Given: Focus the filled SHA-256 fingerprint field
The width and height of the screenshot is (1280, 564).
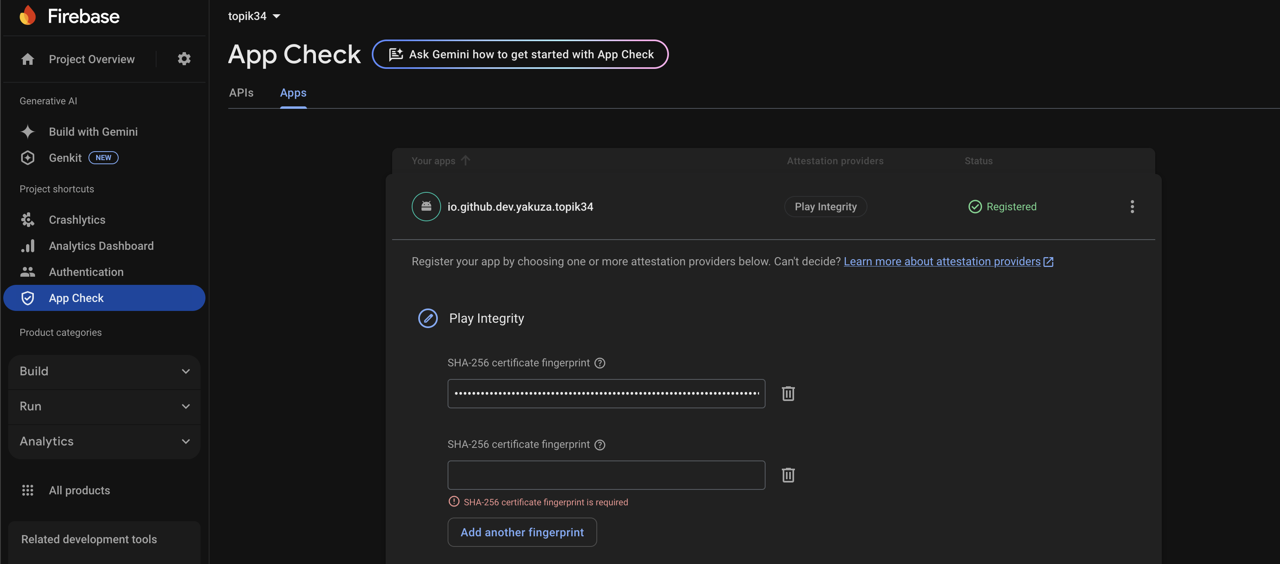Looking at the screenshot, I should [x=606, y=393].
